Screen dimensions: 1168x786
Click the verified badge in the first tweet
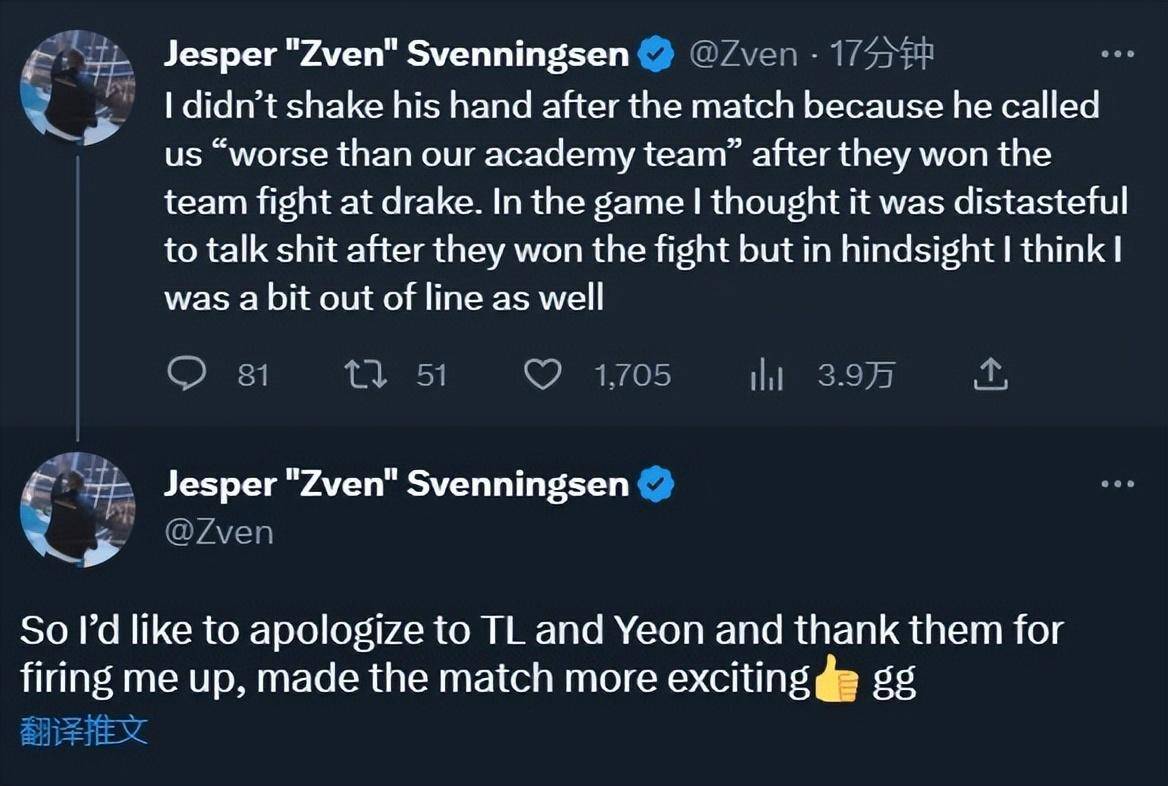pos(656,55)
